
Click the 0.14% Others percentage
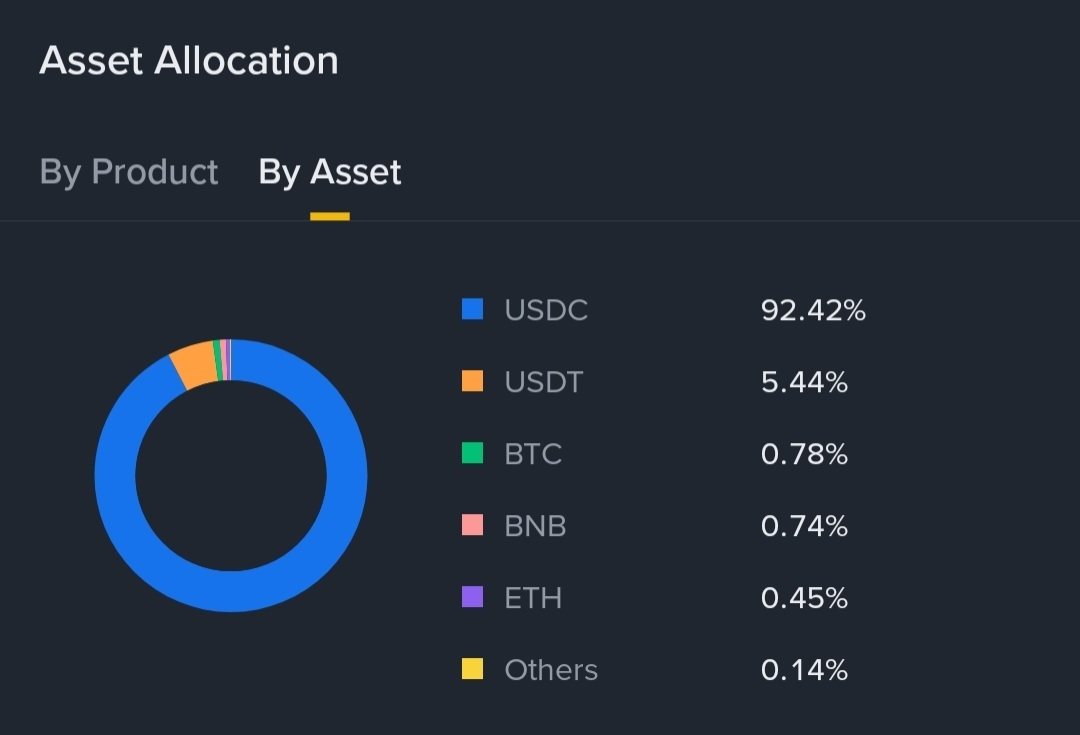[x=804, y=670]
